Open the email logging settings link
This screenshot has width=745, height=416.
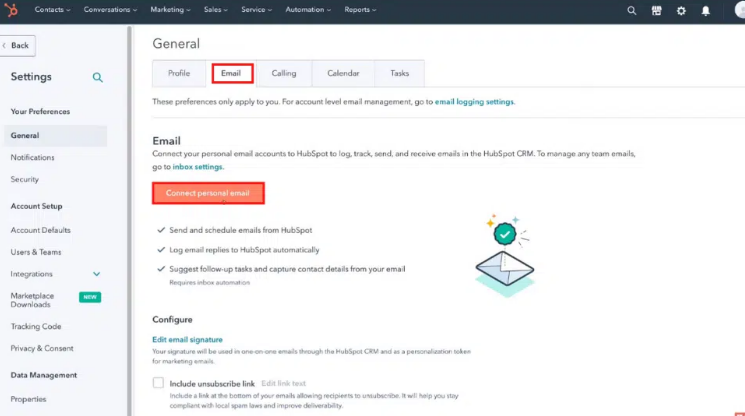point(474,102)
